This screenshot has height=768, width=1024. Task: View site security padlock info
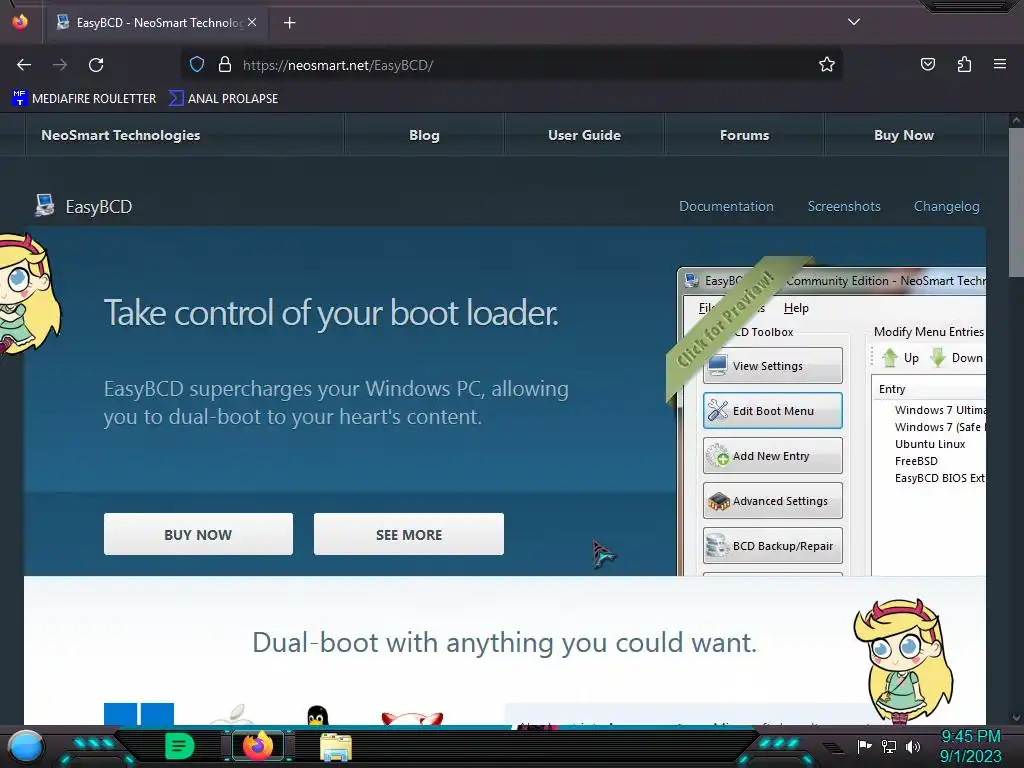point(225,65)
